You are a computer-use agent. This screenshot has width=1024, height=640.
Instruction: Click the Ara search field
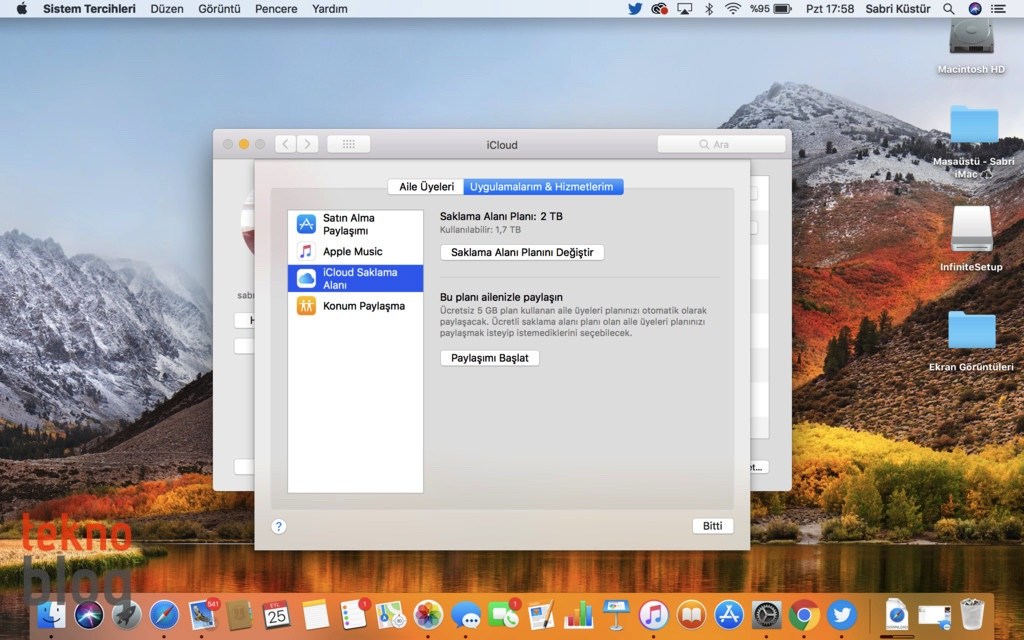(721, 144)
